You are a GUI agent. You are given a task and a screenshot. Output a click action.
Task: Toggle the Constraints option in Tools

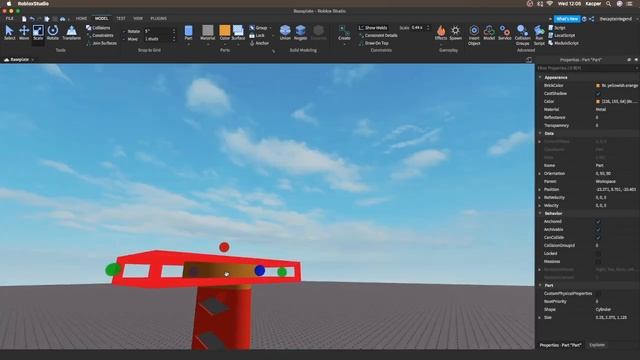[100, 36]
